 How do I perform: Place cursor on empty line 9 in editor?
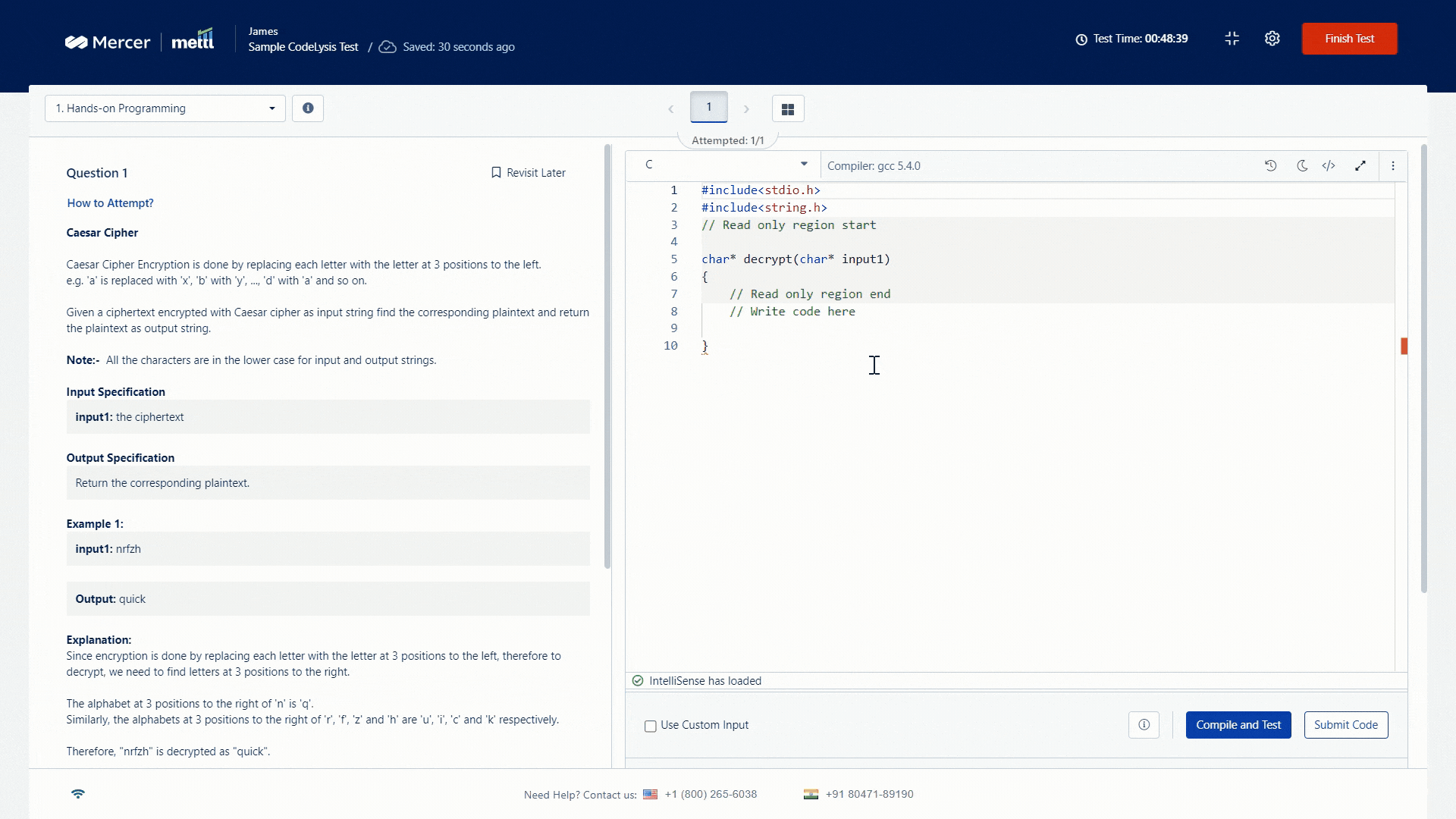click(1046, 328)
